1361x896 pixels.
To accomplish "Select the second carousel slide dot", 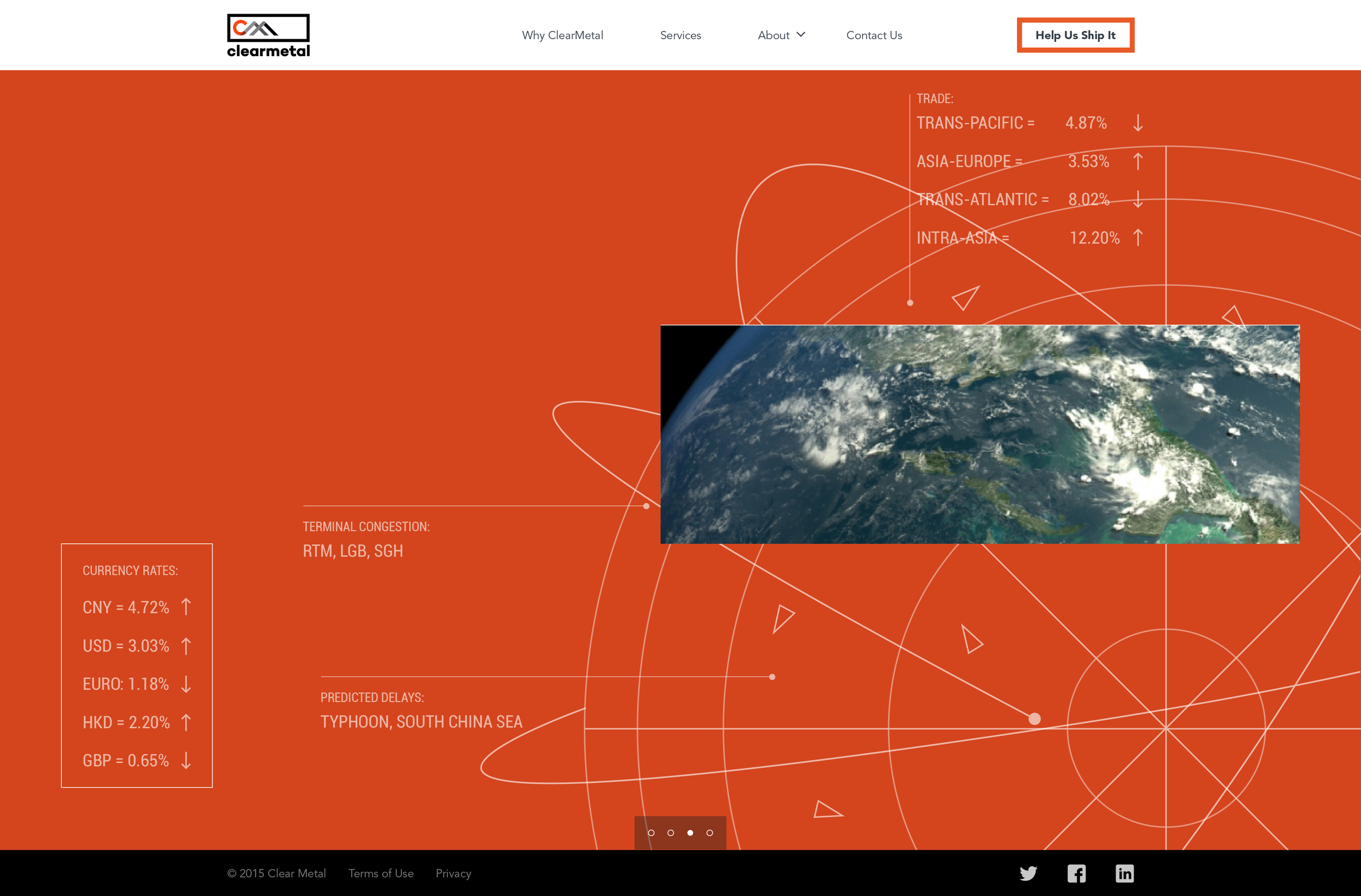I will pos(670,832).
